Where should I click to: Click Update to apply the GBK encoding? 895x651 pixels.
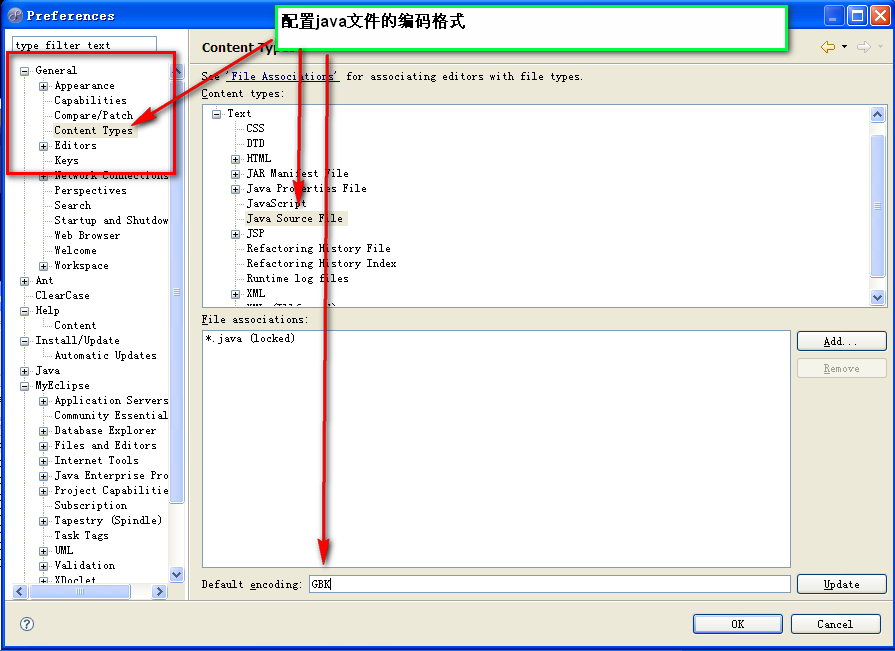pyautogui.click(x=841, y=585)
